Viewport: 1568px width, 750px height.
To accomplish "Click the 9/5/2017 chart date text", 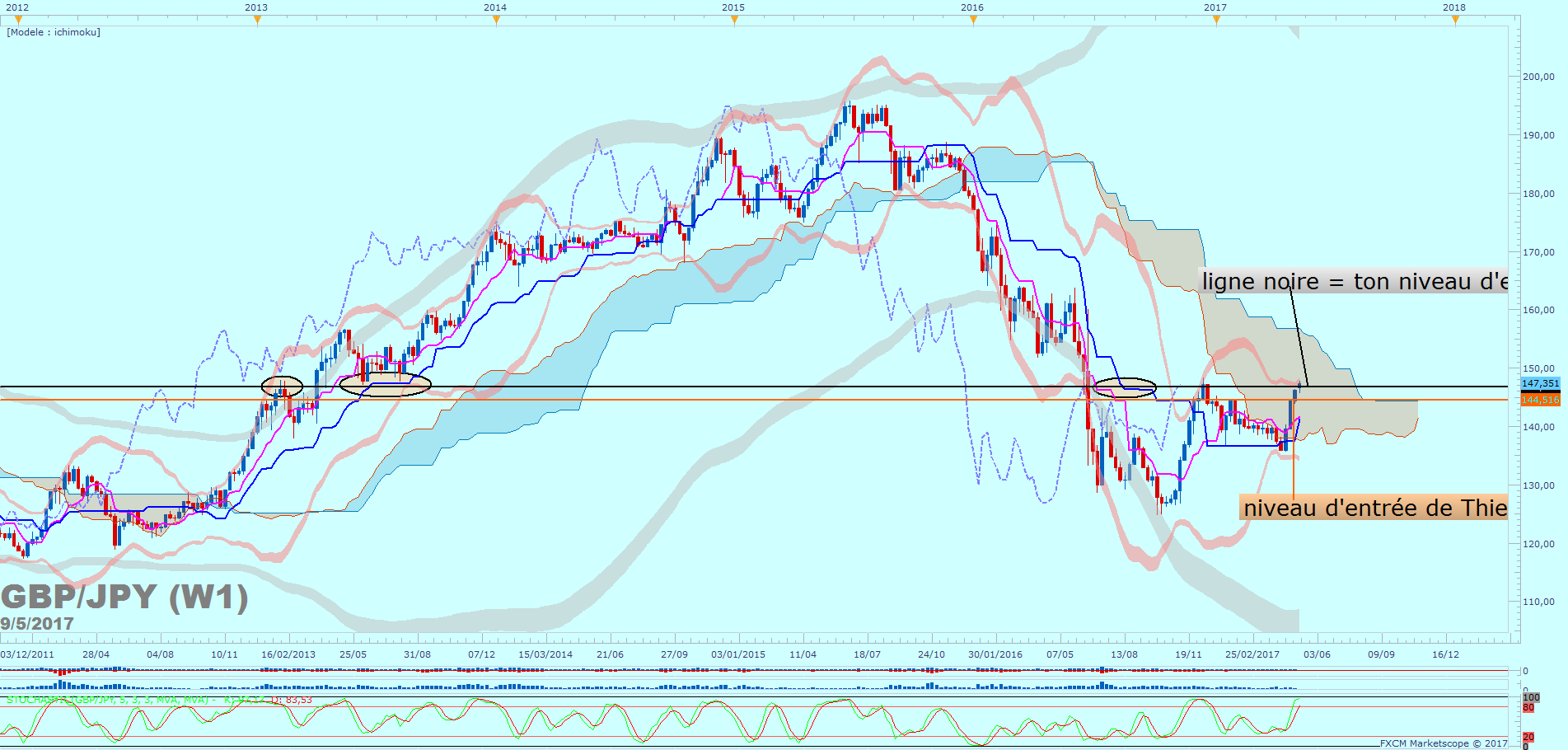I will click(x=37, y=624).
